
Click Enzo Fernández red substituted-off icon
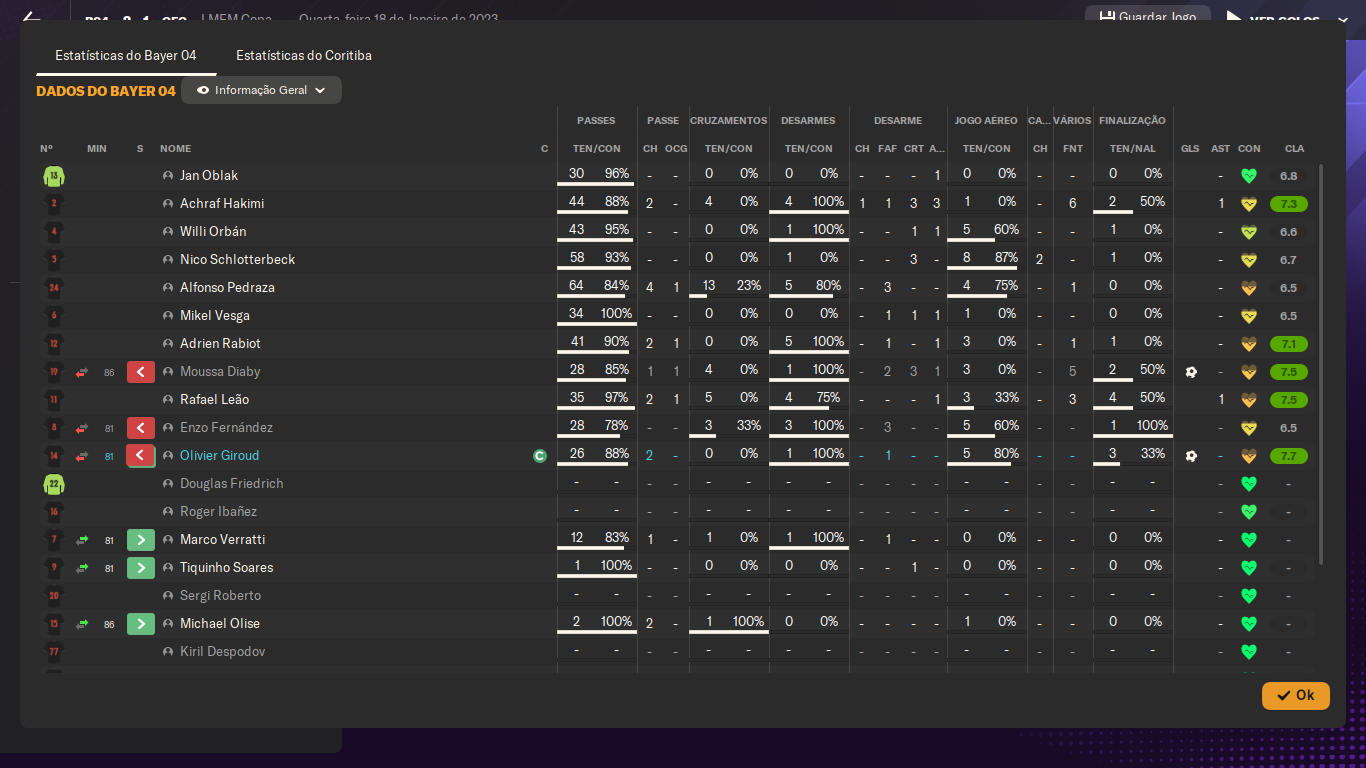pos(141,428)
